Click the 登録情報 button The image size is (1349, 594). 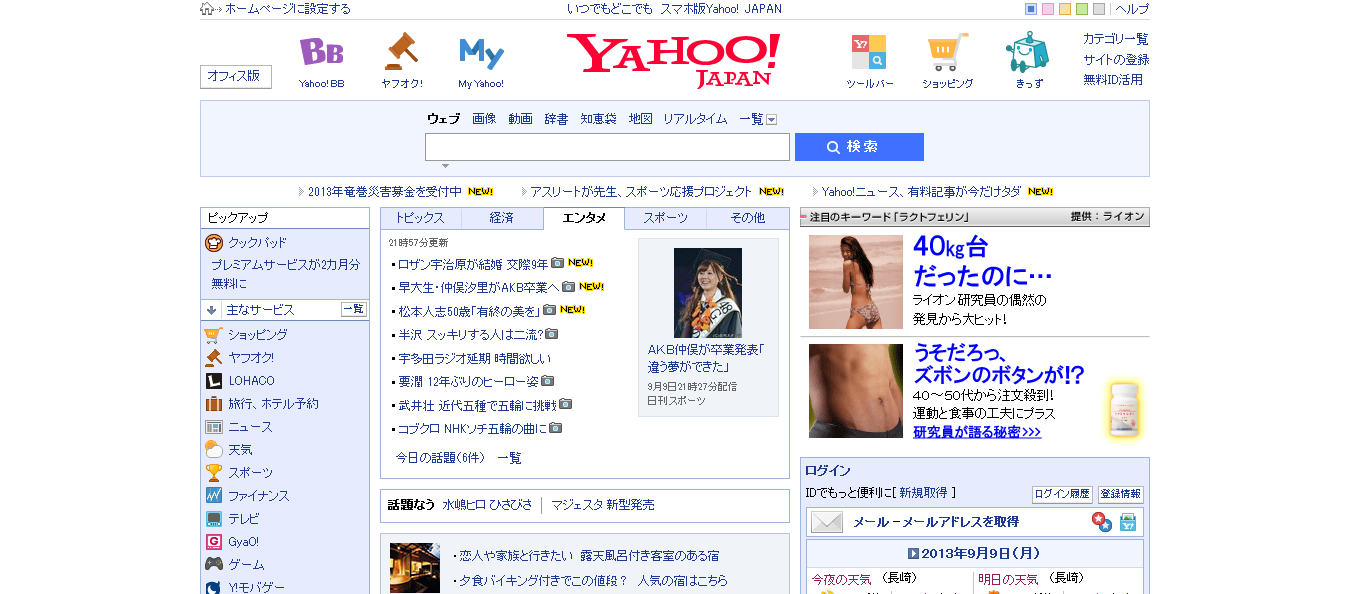point(1120,494)
